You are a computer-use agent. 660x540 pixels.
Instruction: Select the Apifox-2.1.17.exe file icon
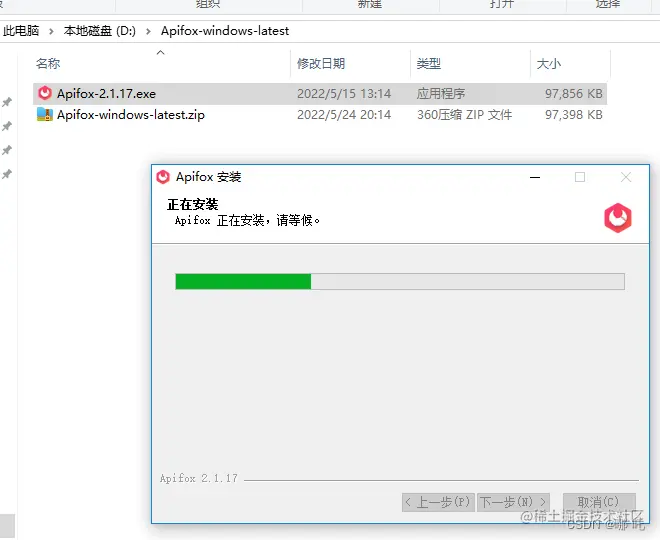pos(45,93)
